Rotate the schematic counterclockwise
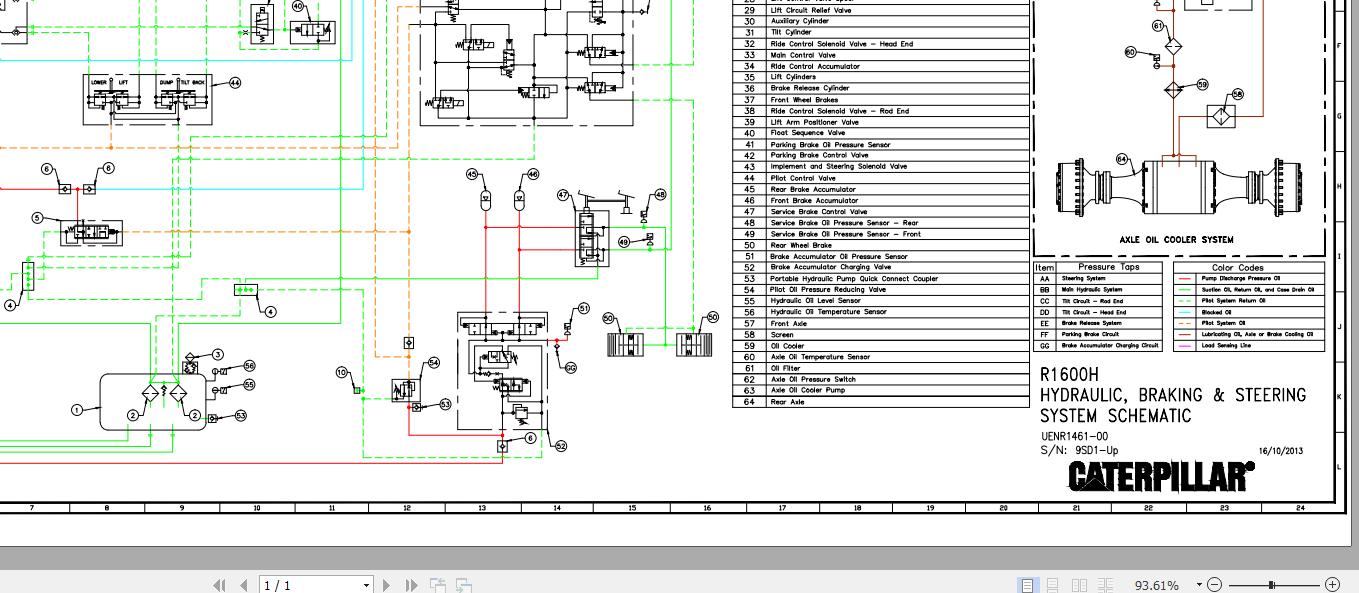The width and height of the screenshot is (1359, 593). pos(439,585)
